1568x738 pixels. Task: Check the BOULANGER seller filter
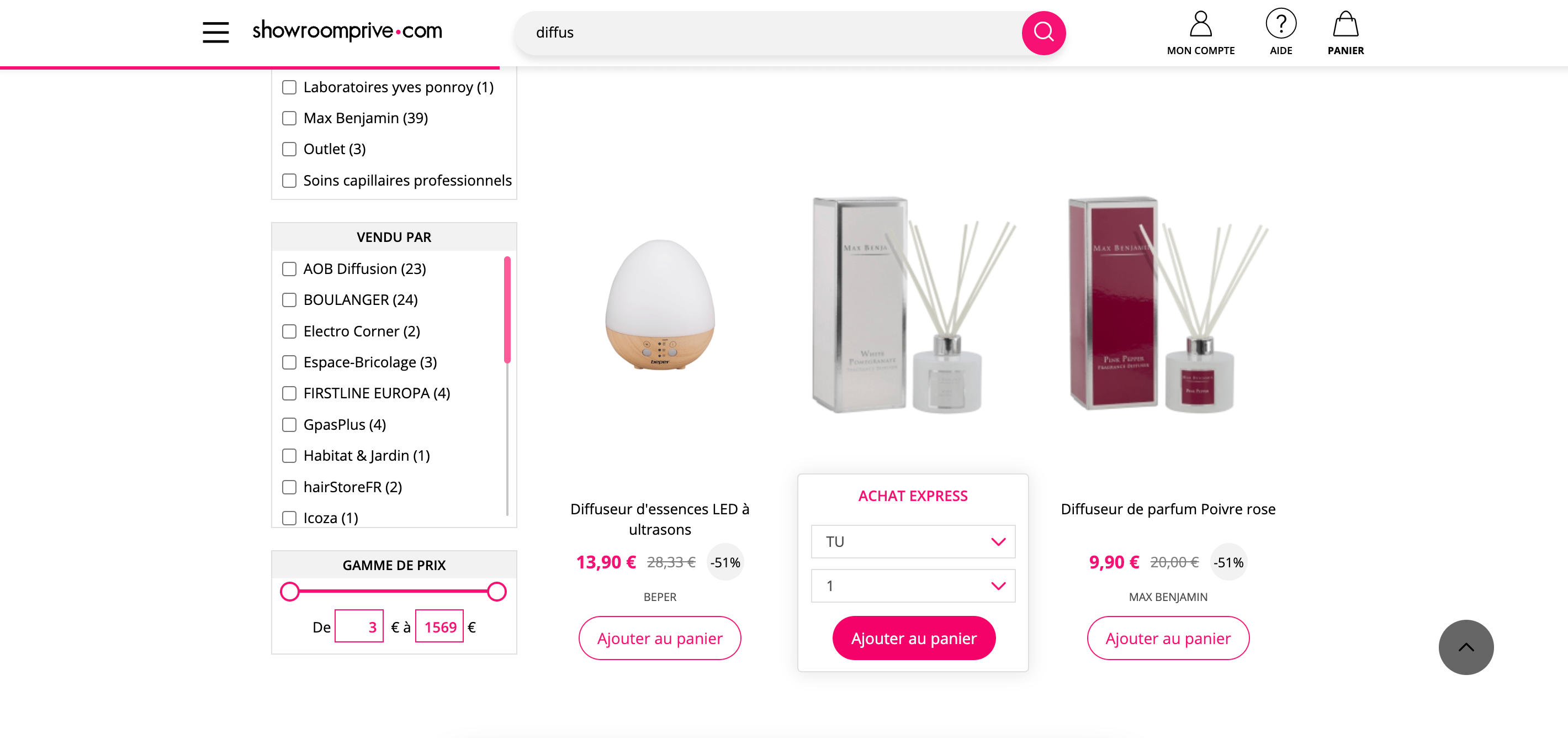(289, 299)
